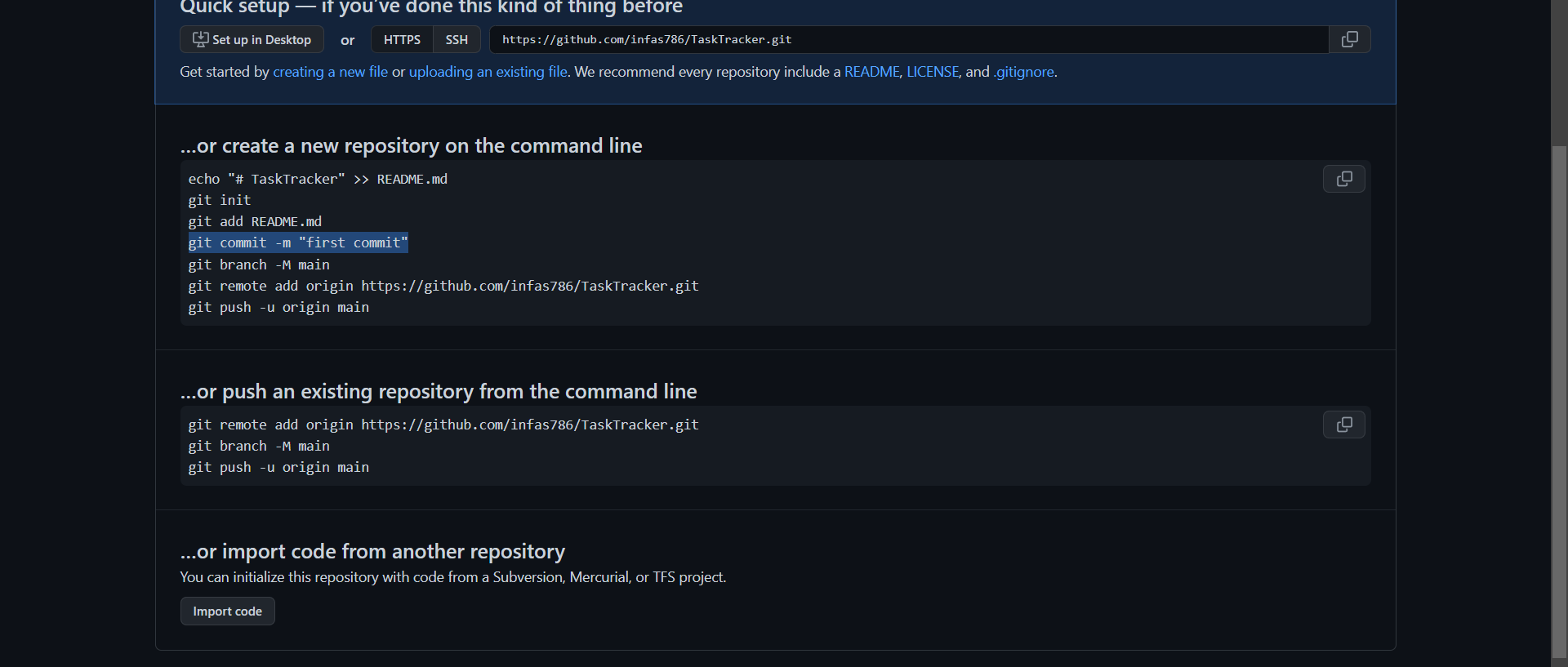This screenshot has width=1568, height=667.
Task: Click the TaskTracker.git URL field
Action: [906, 39]
